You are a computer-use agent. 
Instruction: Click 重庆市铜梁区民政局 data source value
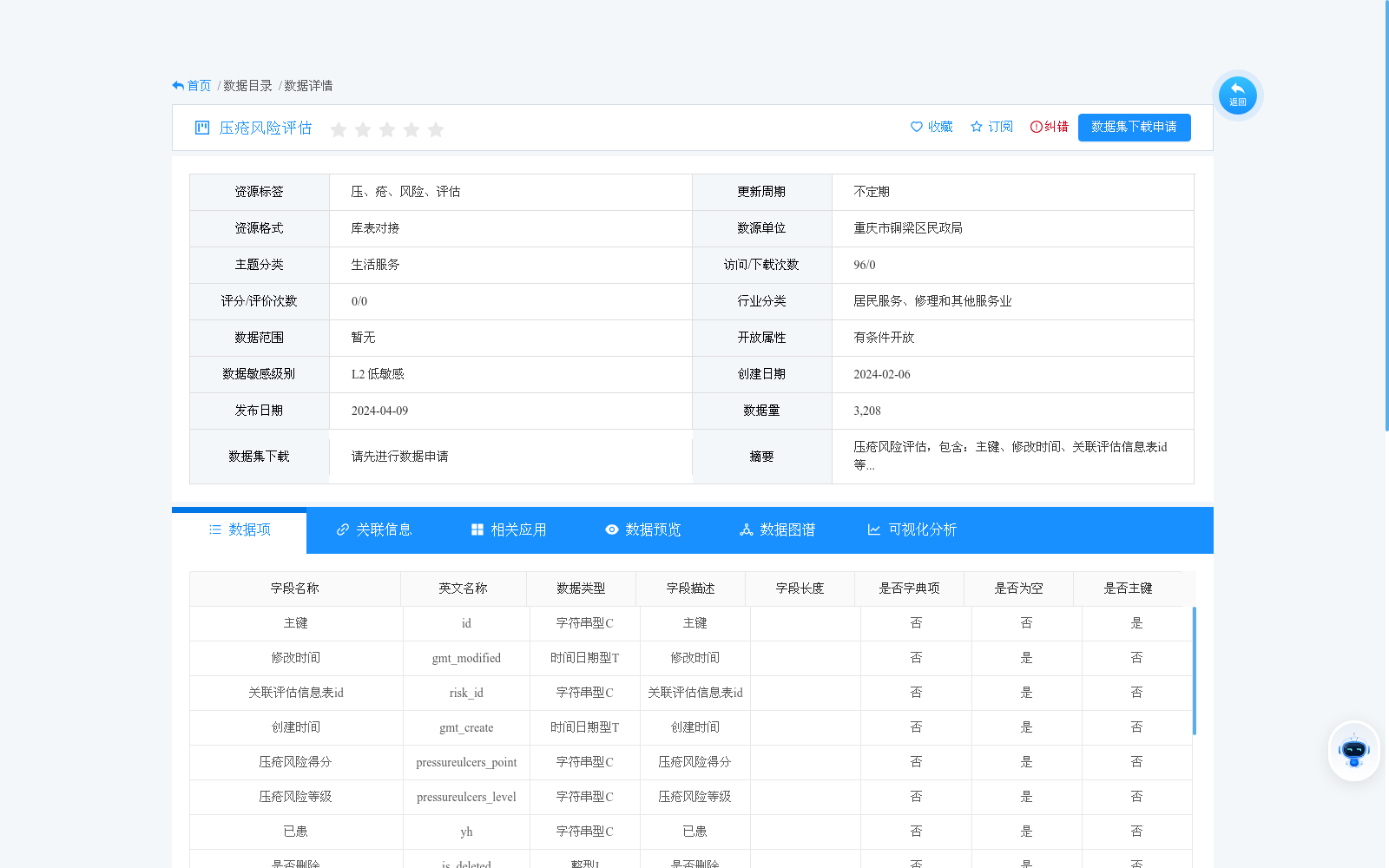click(x=908, y=228)
